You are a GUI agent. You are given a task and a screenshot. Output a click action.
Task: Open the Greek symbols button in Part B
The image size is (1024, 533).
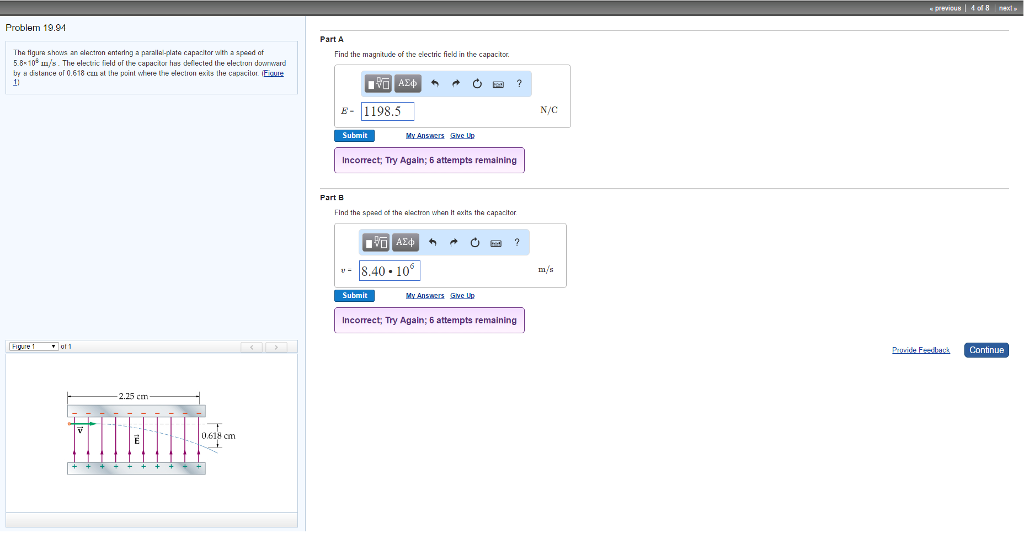[405, 242]
